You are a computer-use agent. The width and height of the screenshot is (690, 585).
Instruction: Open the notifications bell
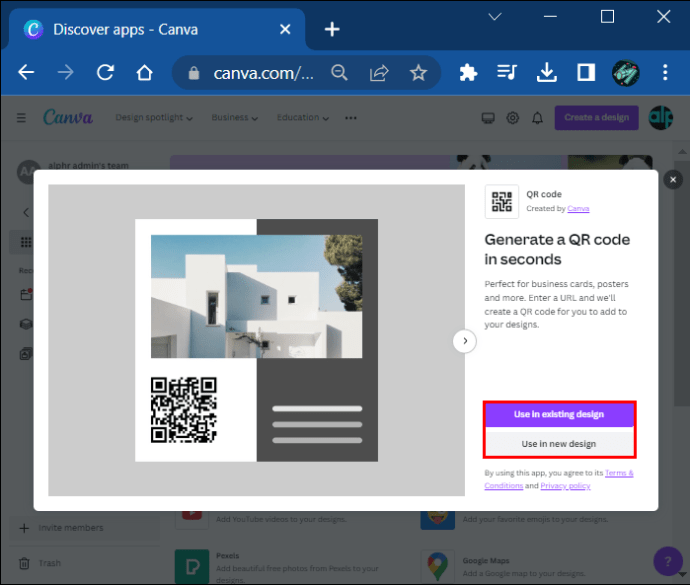[x=537, y=118]
